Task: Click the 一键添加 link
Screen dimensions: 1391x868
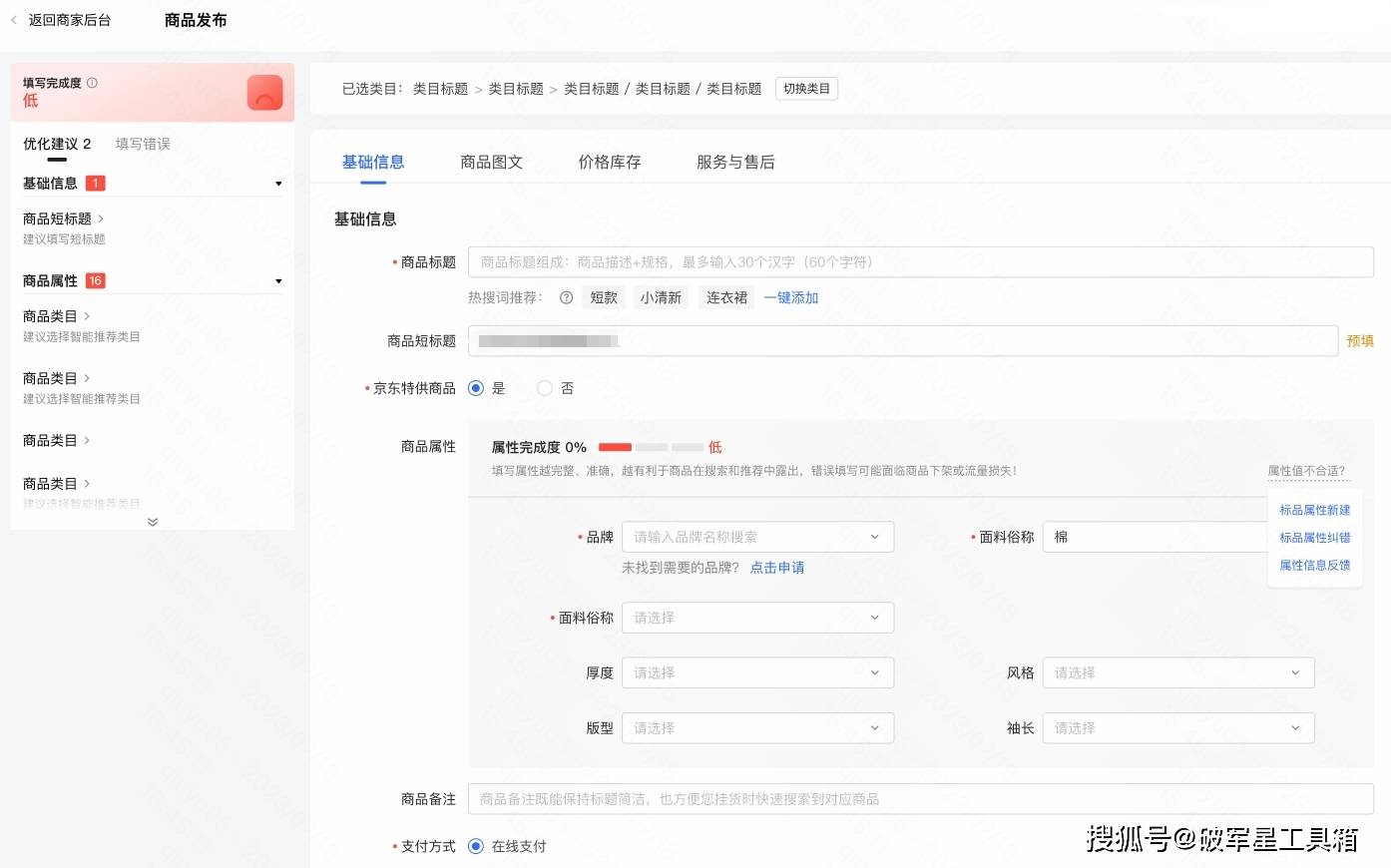Action: [791, 297]
